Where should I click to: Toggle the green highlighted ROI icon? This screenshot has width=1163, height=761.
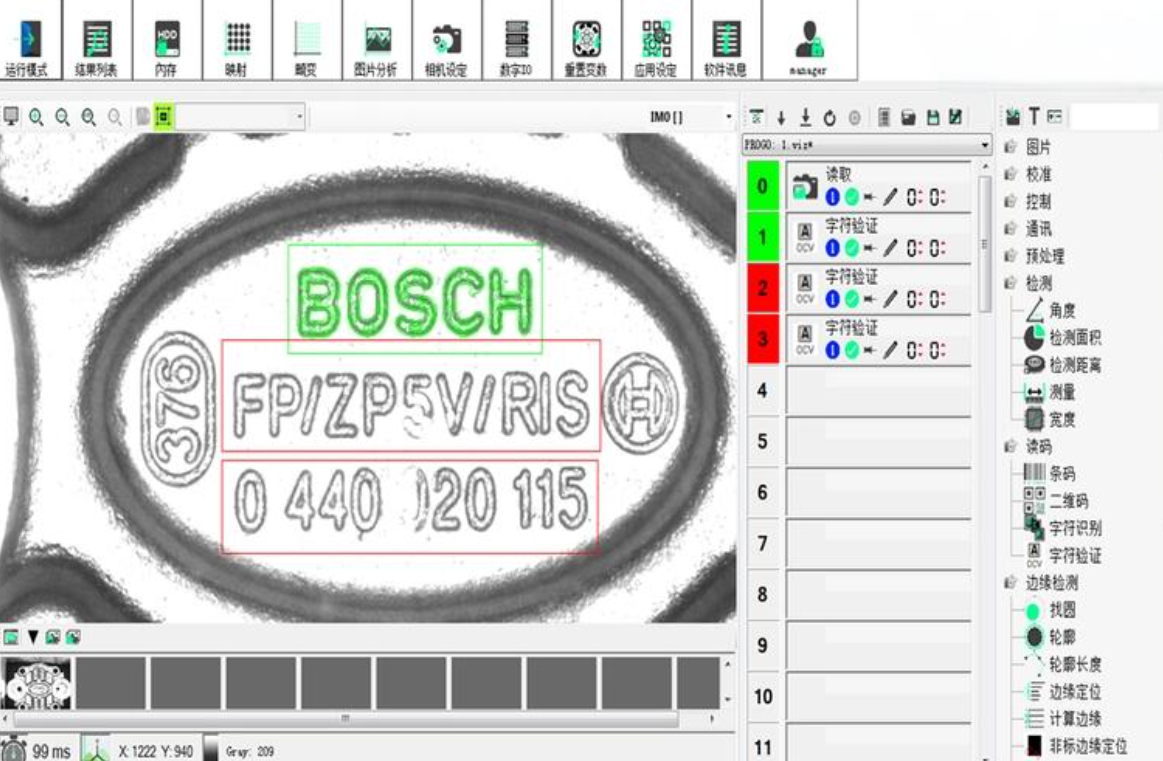coord(163,116)
